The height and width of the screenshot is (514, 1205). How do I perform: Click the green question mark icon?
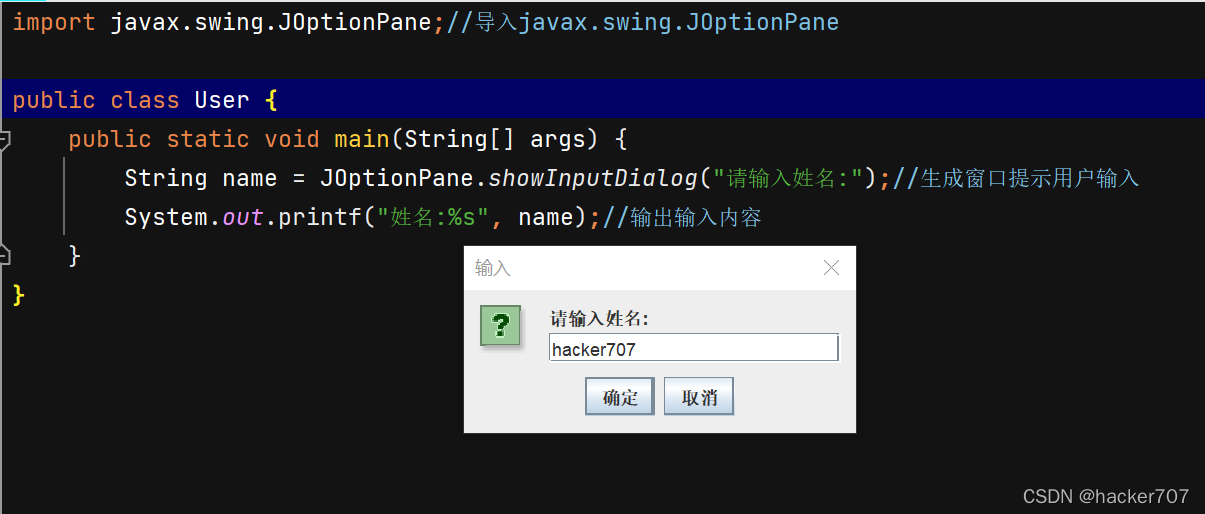(501, 326)
